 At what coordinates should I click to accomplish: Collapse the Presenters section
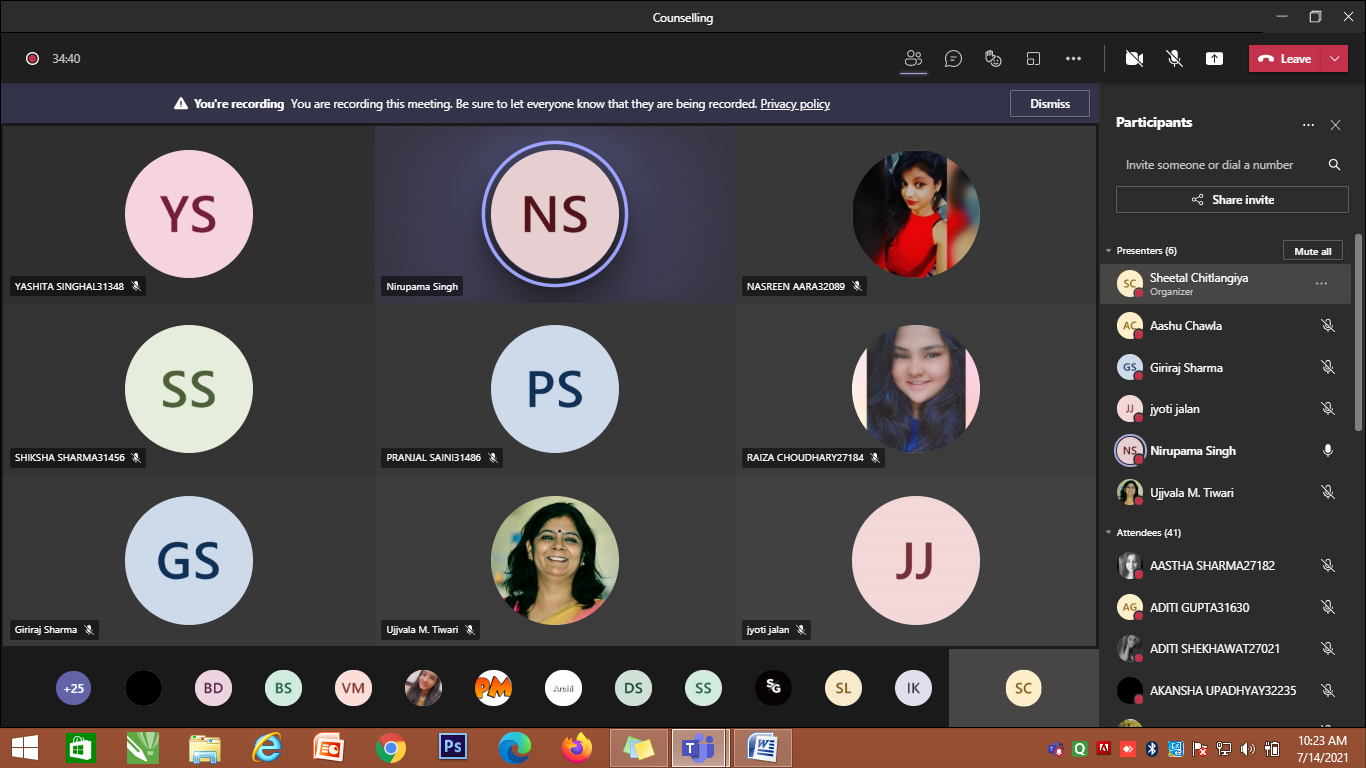pos(1108,251)
